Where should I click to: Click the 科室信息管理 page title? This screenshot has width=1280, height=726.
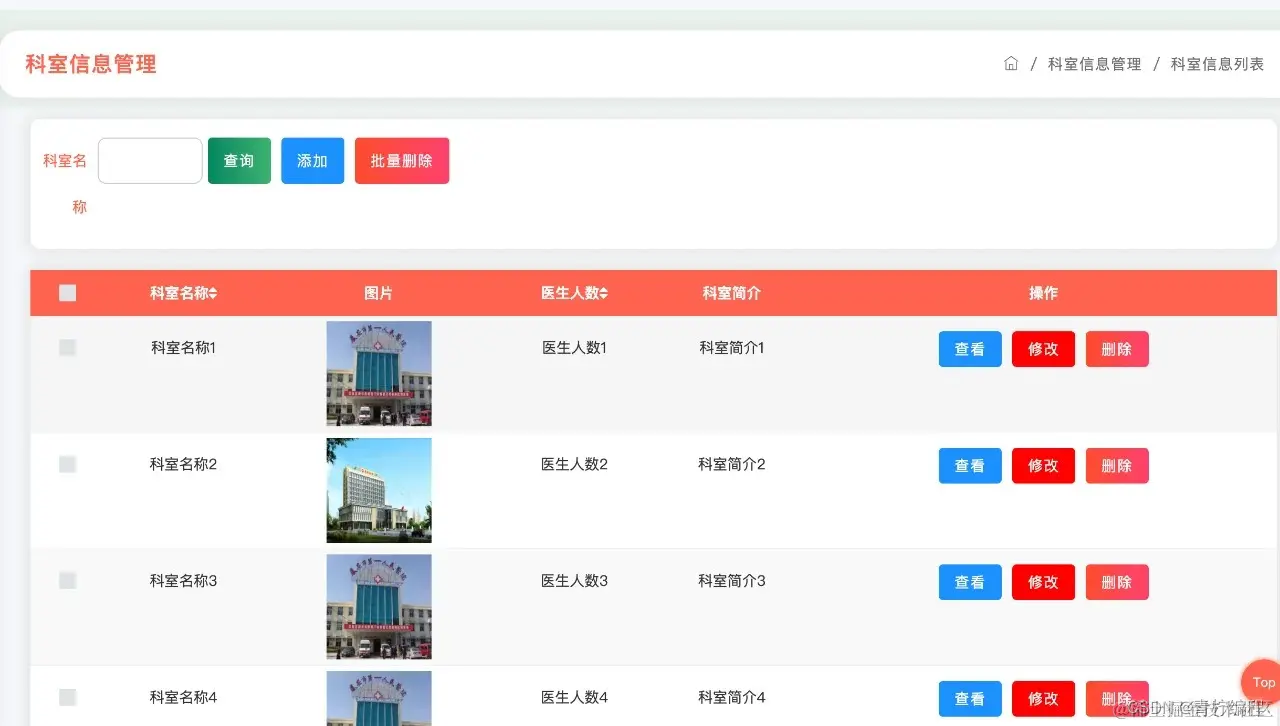tap(91, 64)
